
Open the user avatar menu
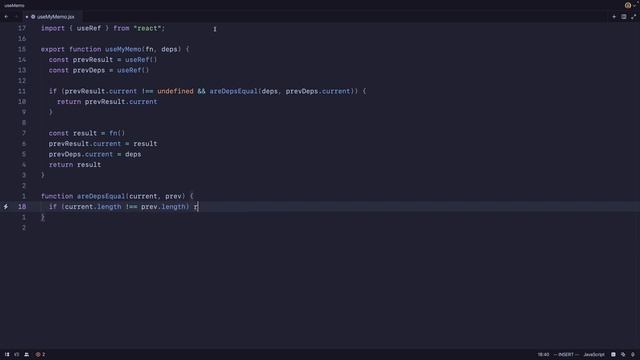628,5
